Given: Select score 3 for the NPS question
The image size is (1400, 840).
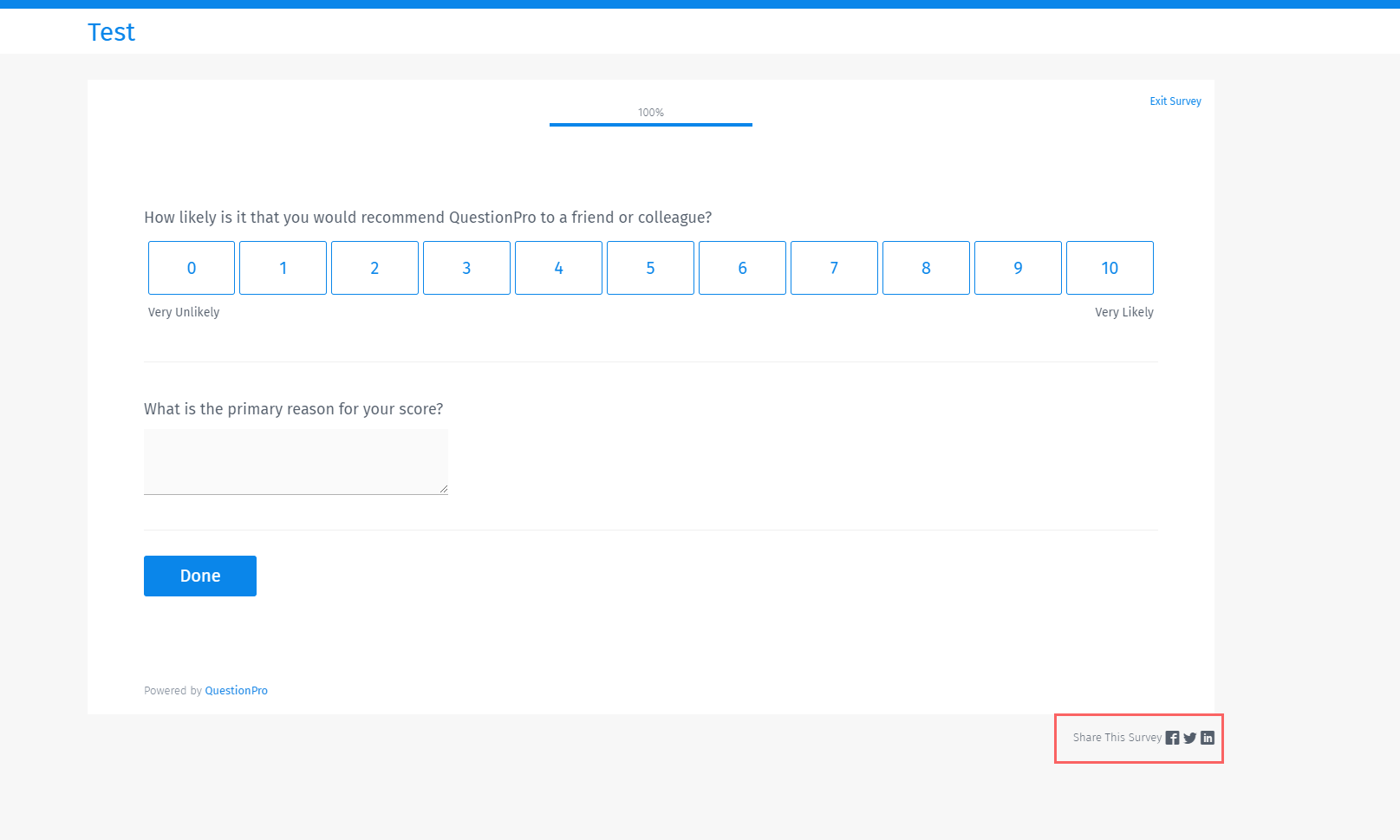Looking at the screenshot, I should (x=466, y=268).
